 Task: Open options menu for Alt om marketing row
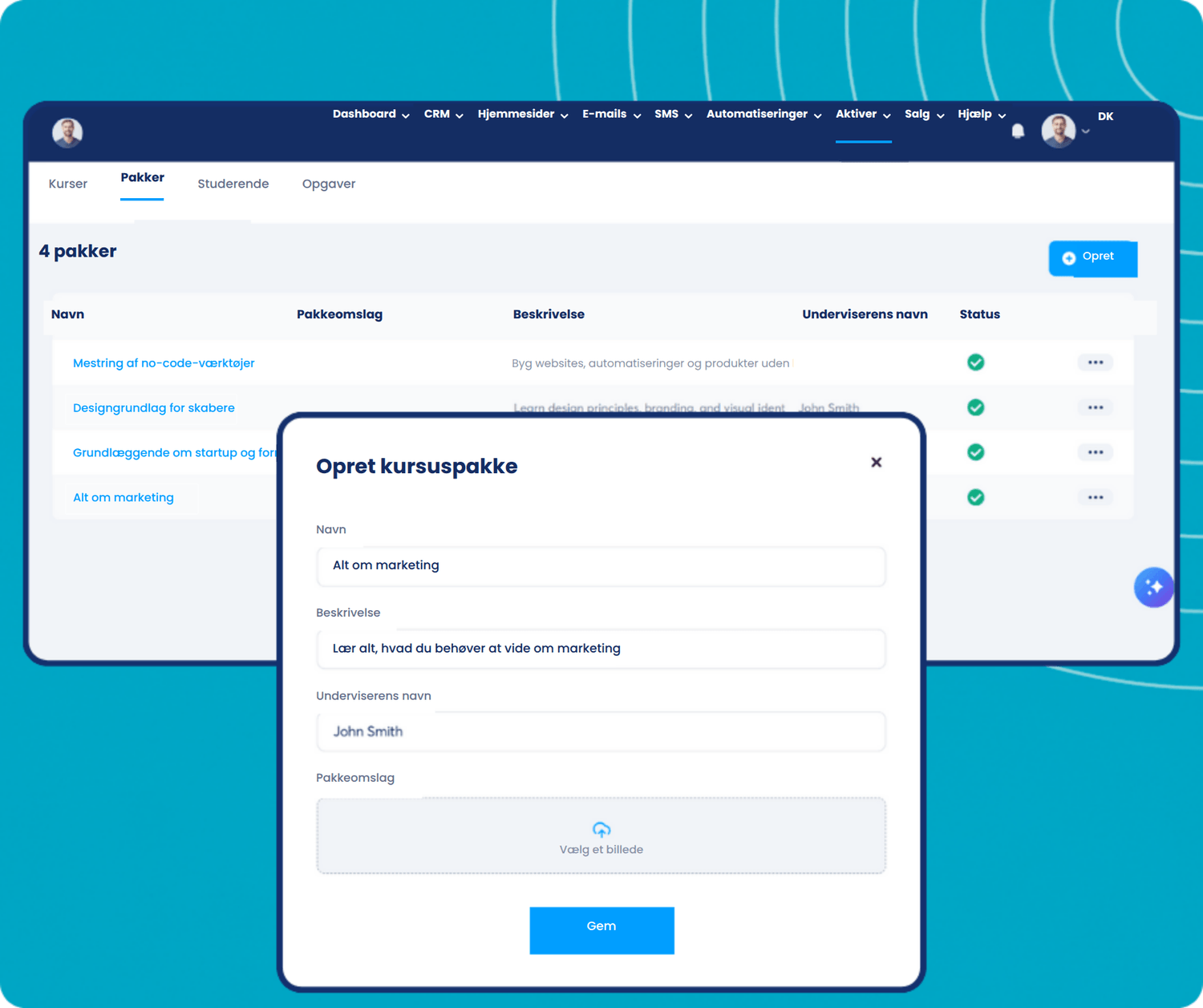[1096, 497]
